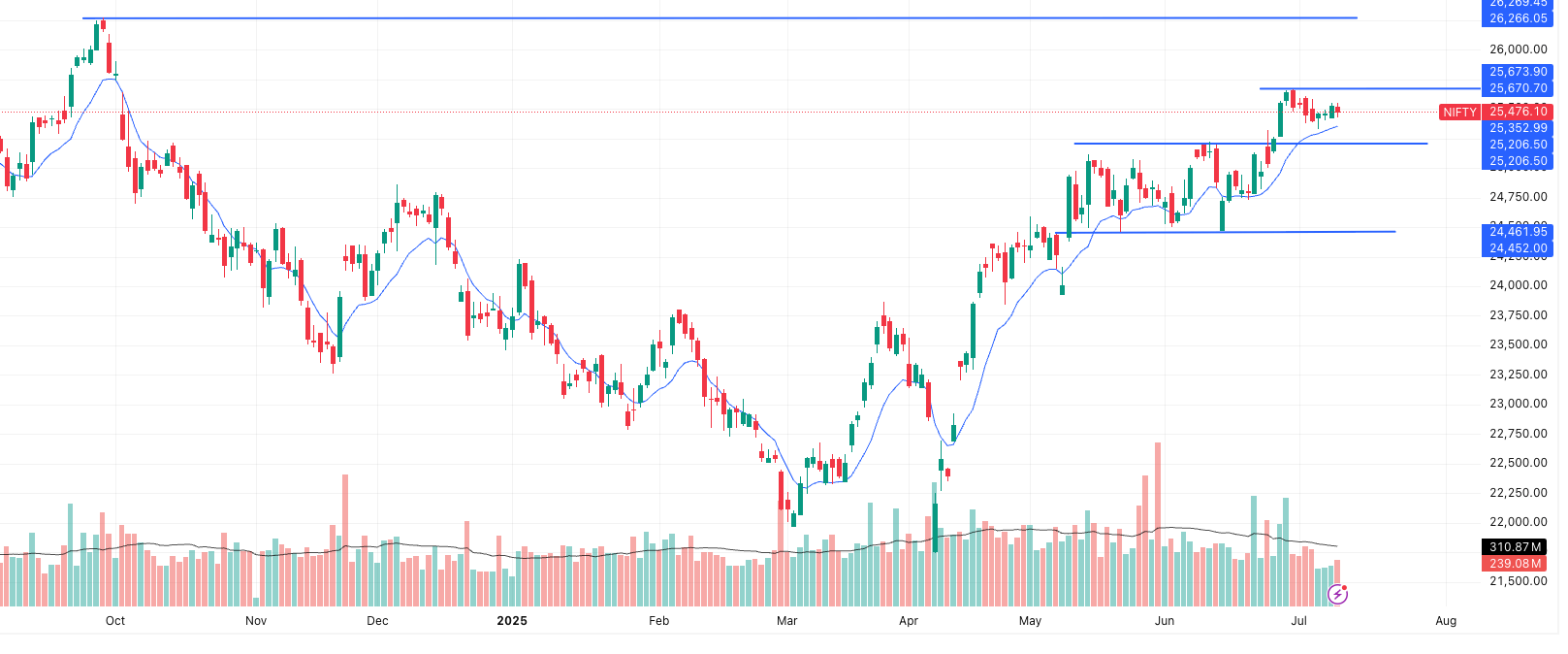Click the red 239.08 M volume label

click(x=1515, y=564)
